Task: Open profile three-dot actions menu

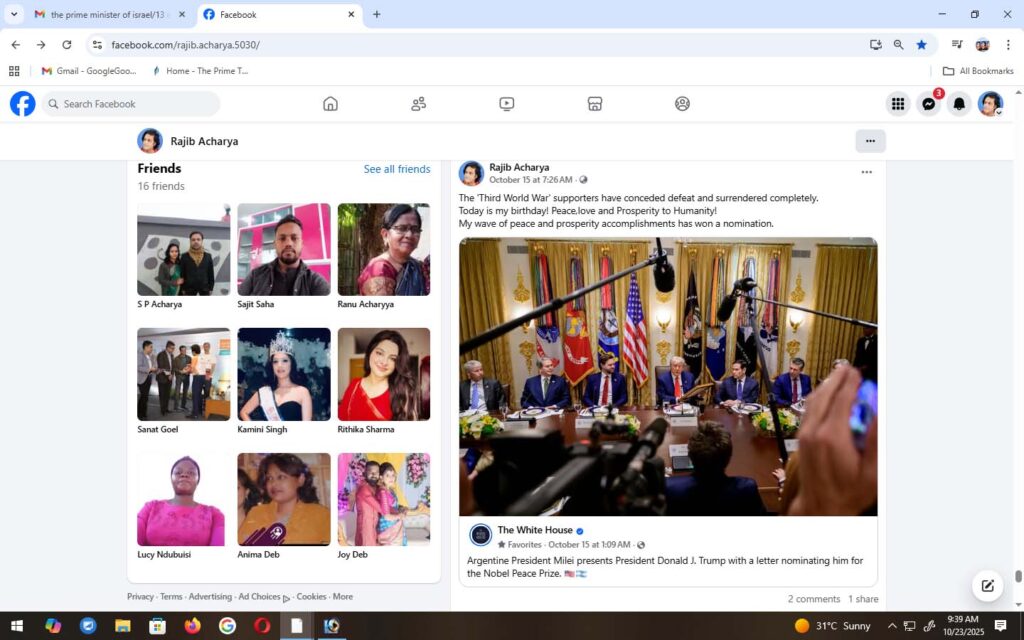Action: (870, 141)
